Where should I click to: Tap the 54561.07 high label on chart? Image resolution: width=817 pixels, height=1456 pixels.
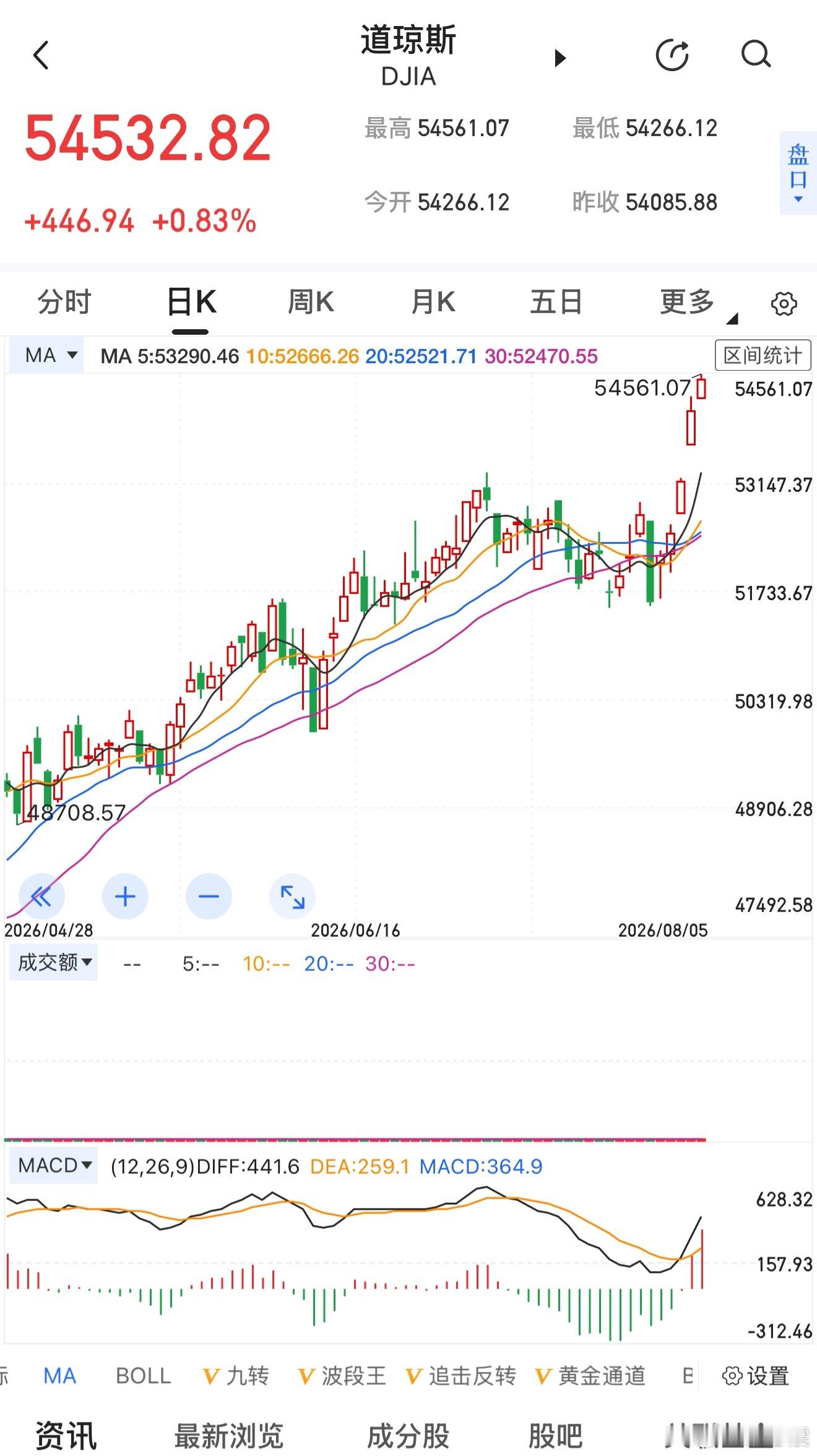pos(642,388)
